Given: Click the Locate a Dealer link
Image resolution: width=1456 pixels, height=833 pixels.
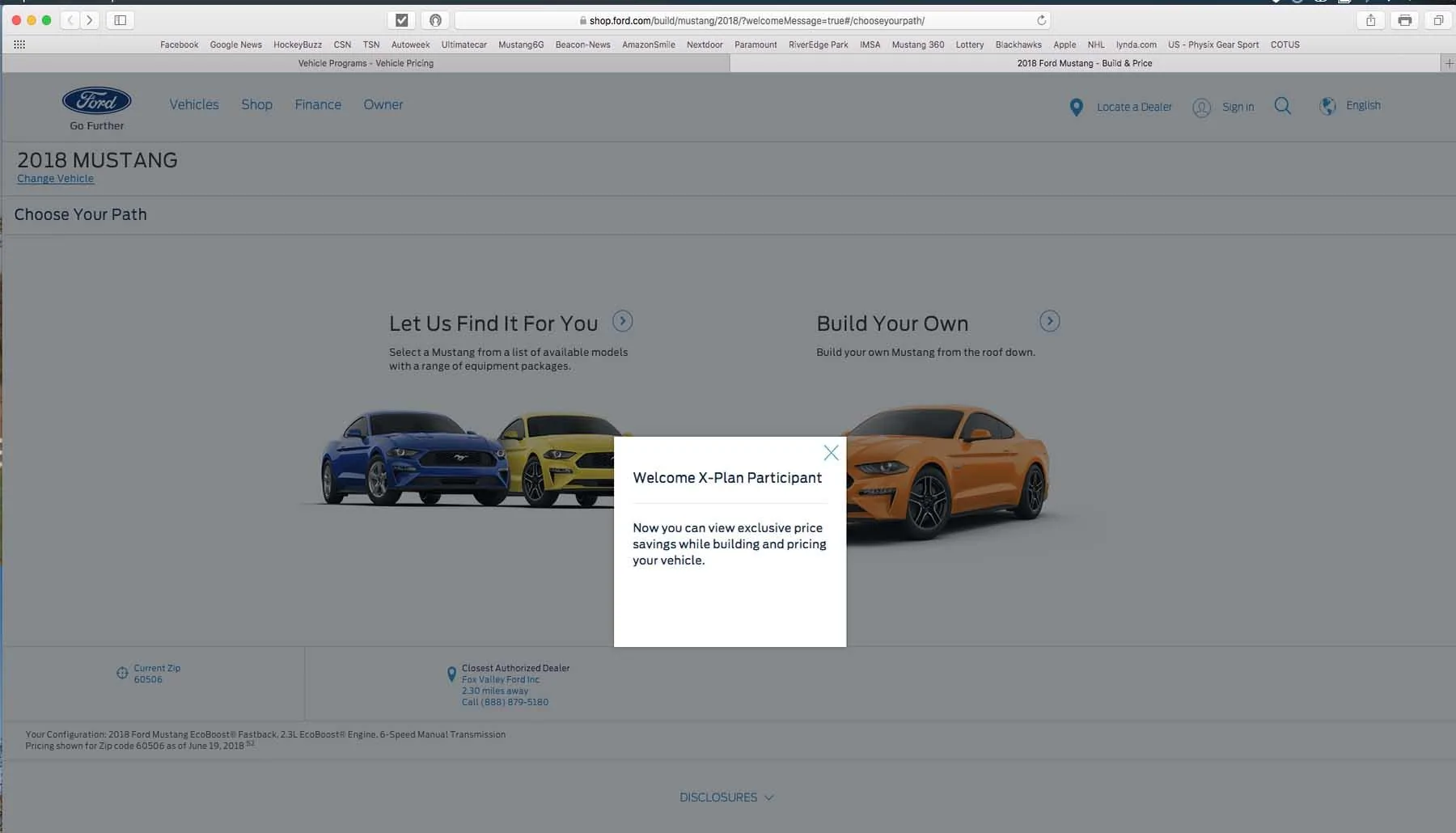Looking at the screenshot, I should [1134, 107].
